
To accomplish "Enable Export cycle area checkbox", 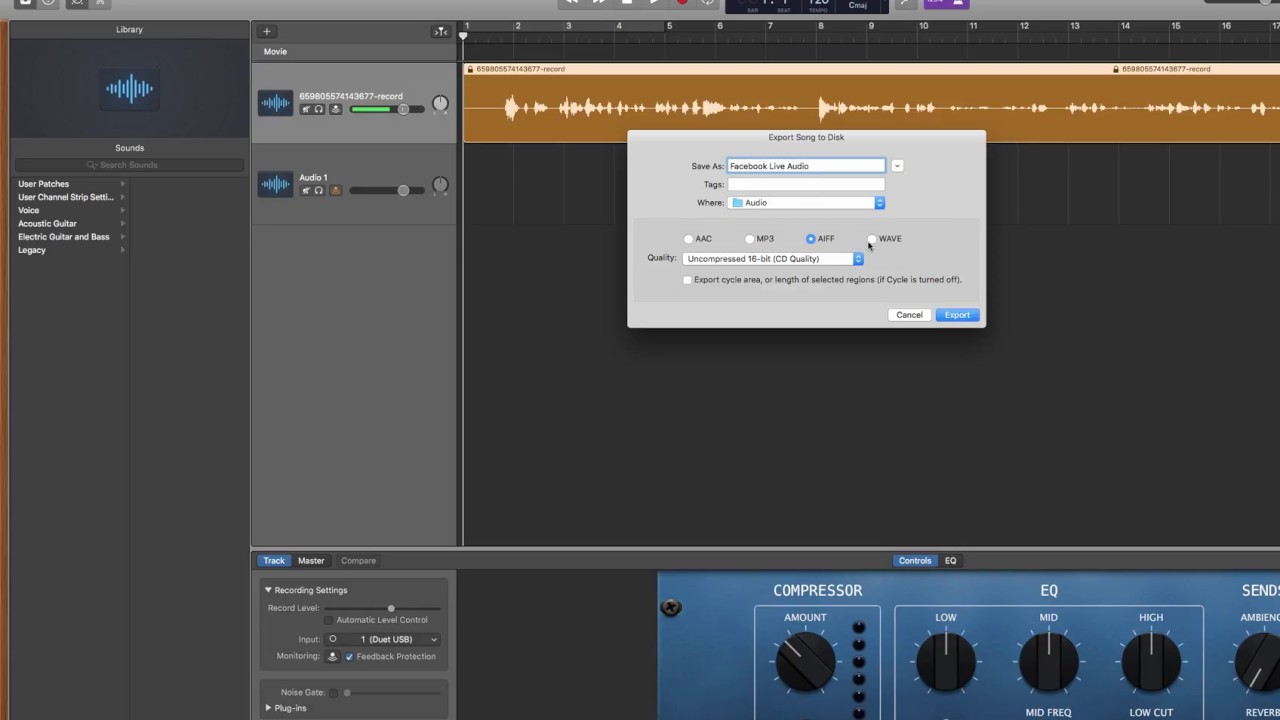I will (687, 280).
